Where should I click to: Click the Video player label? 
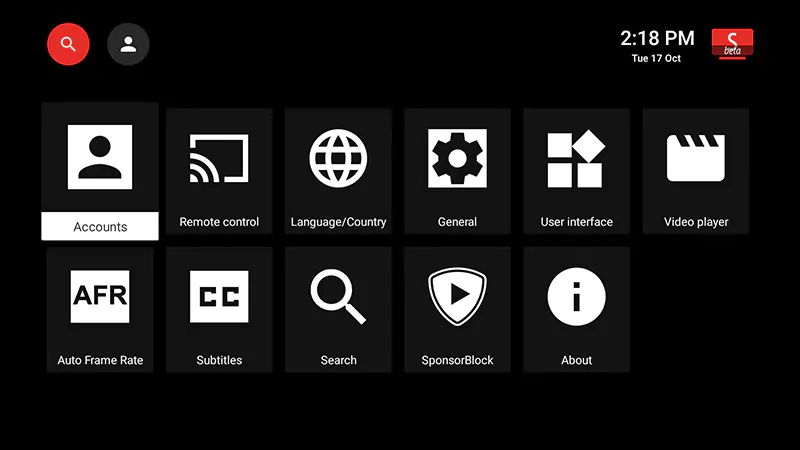tap(696, 222)
